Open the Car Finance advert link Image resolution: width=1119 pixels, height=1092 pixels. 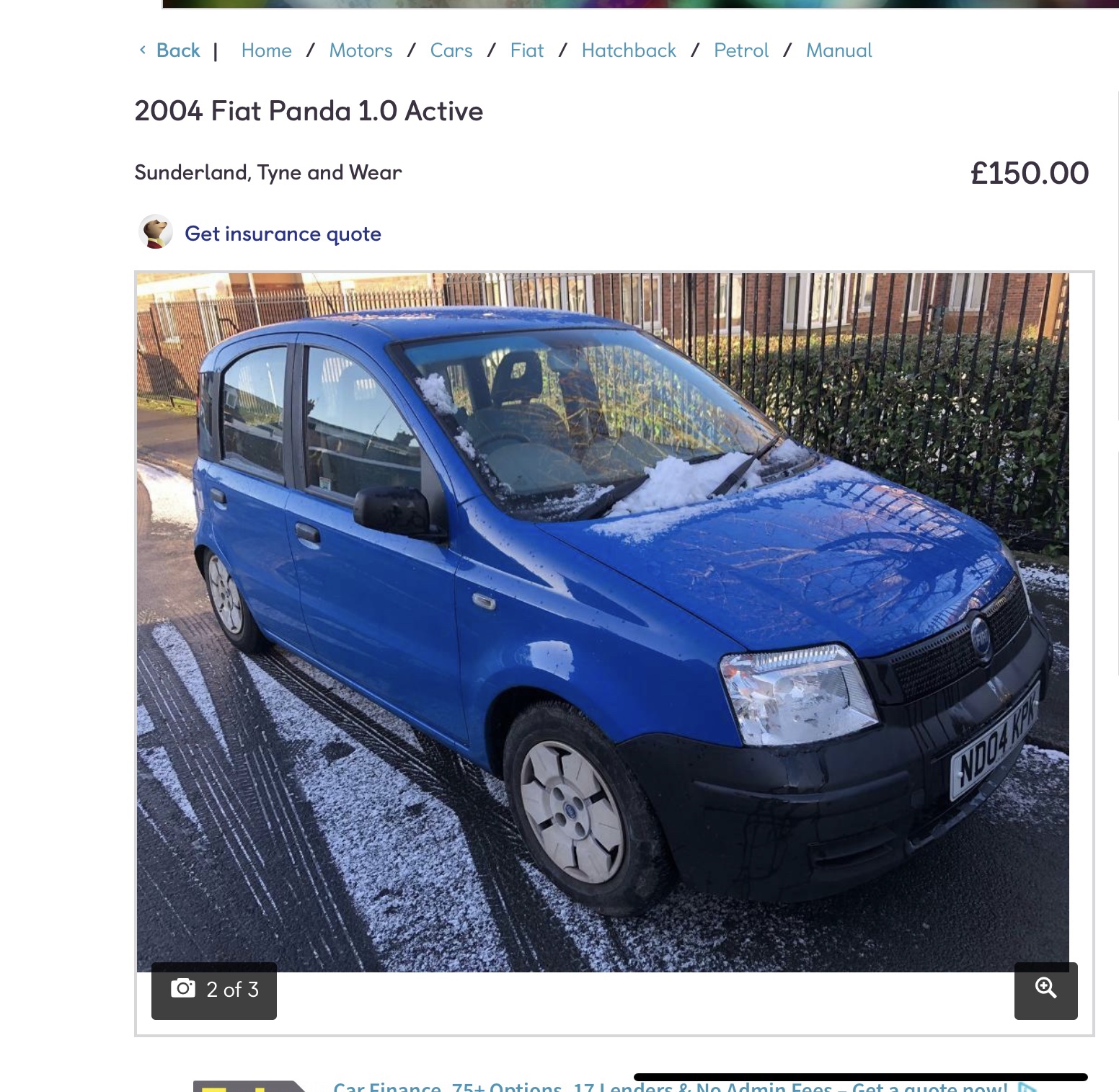[670, 1086]
